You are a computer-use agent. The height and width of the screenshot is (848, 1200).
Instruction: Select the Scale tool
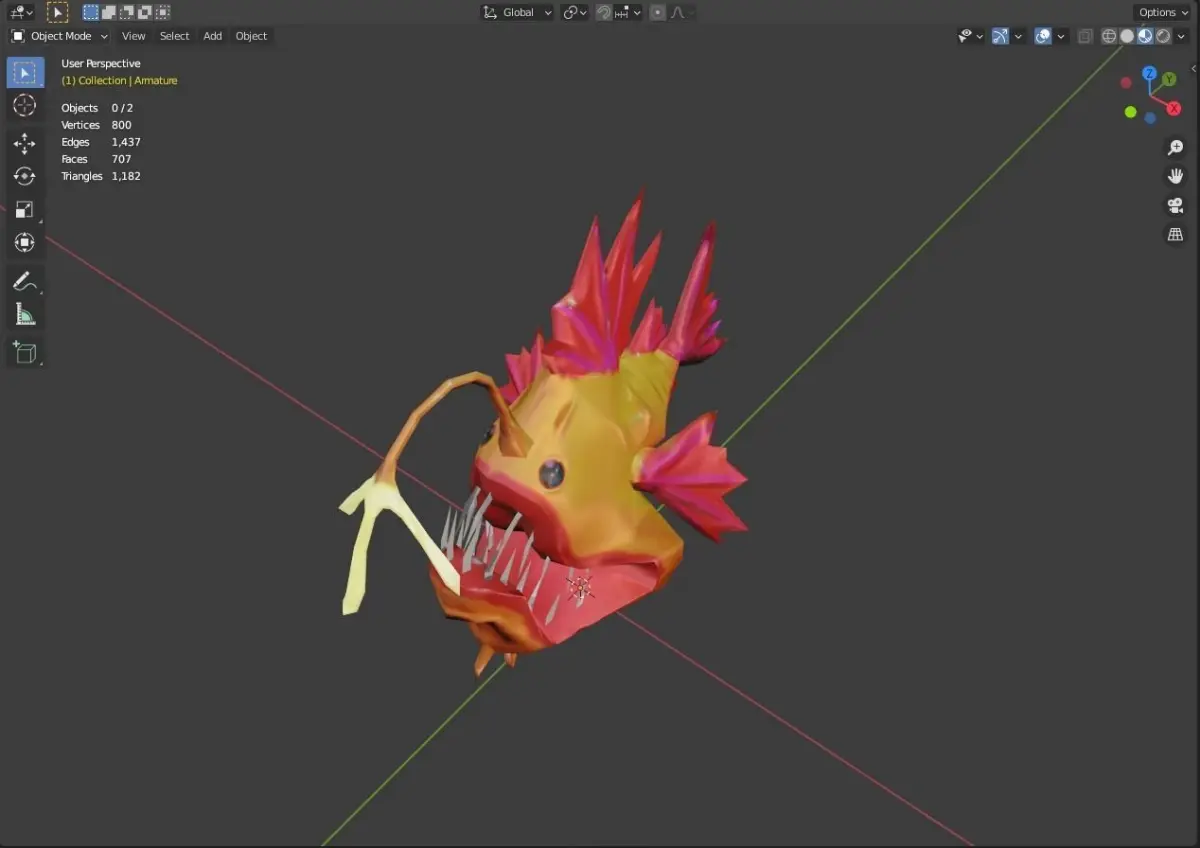click(x=25, y=209)
